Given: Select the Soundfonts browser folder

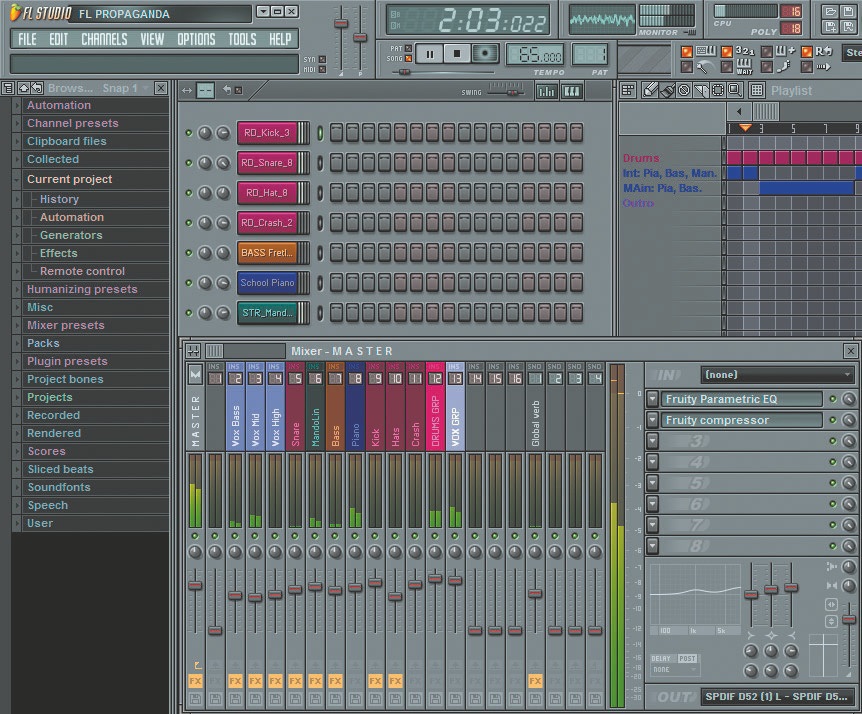Looking at the screenshot, I should click(x=59, y=487).
